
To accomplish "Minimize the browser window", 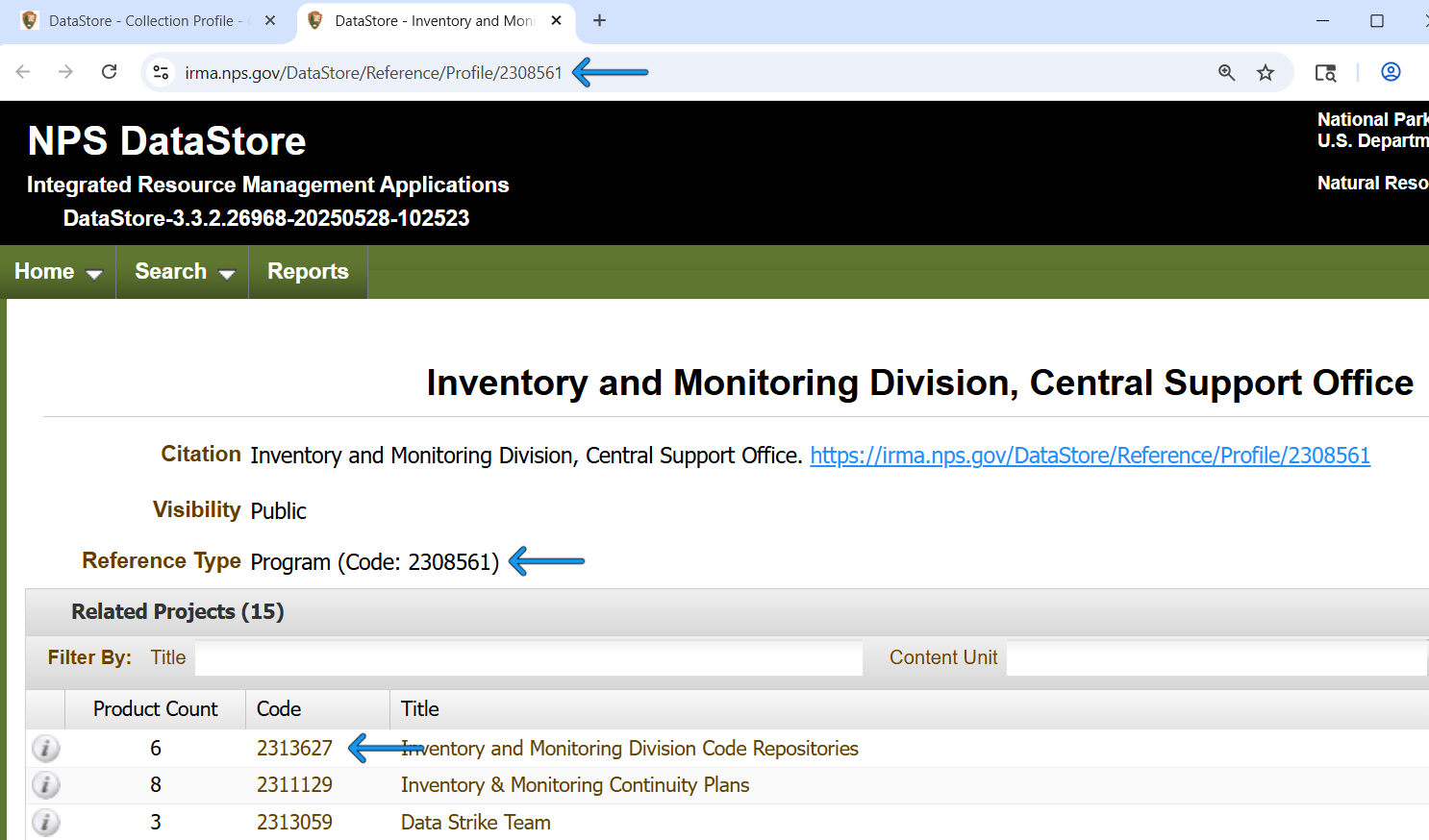I will tap(1322, 20).
